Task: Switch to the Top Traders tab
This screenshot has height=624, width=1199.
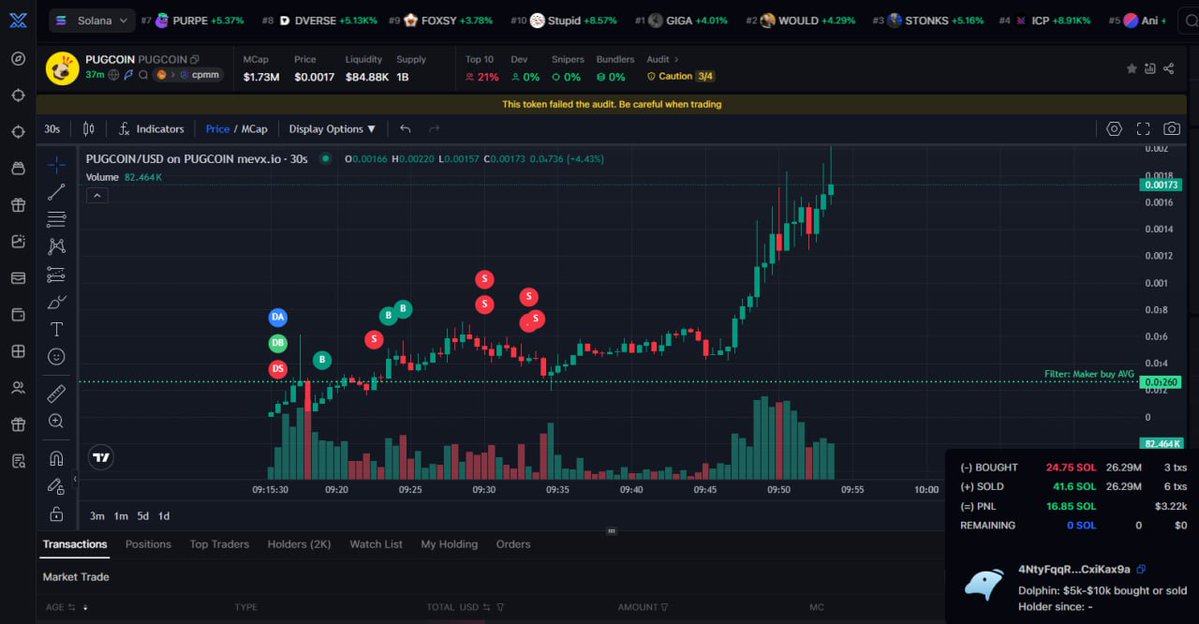Action: 219,544
